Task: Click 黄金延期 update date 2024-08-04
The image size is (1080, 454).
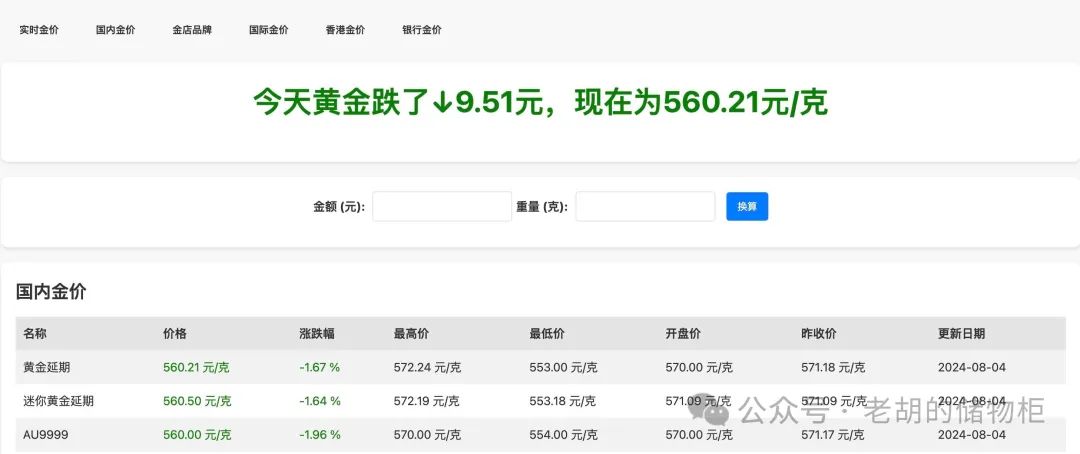Action: [972, 367]
